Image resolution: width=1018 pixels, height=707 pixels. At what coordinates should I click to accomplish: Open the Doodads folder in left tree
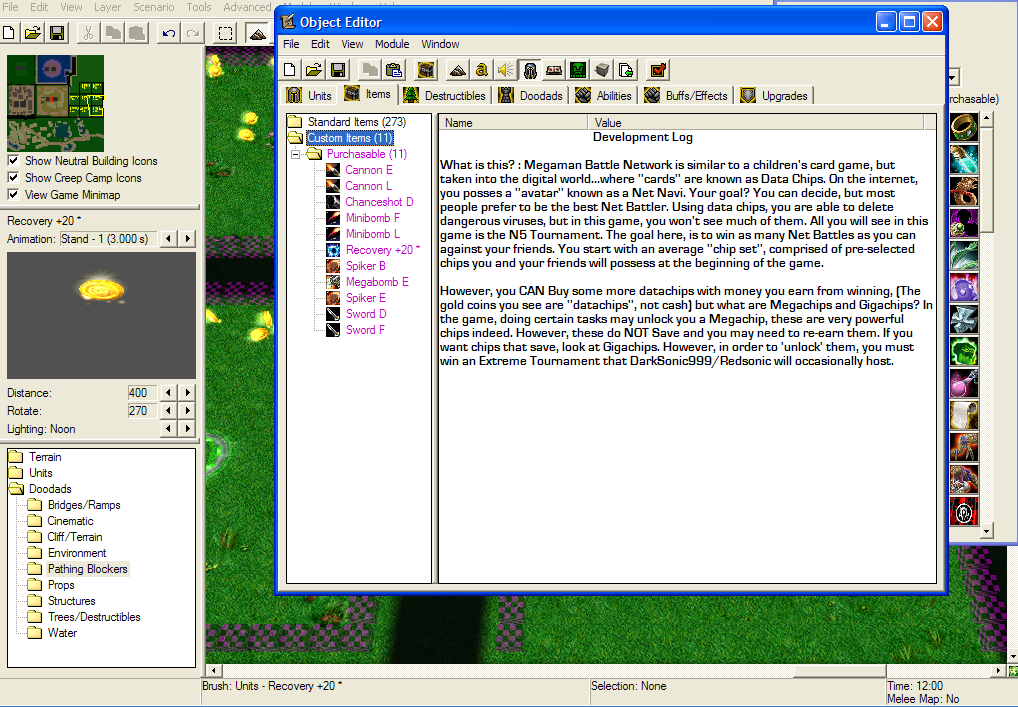pos(50,489)
